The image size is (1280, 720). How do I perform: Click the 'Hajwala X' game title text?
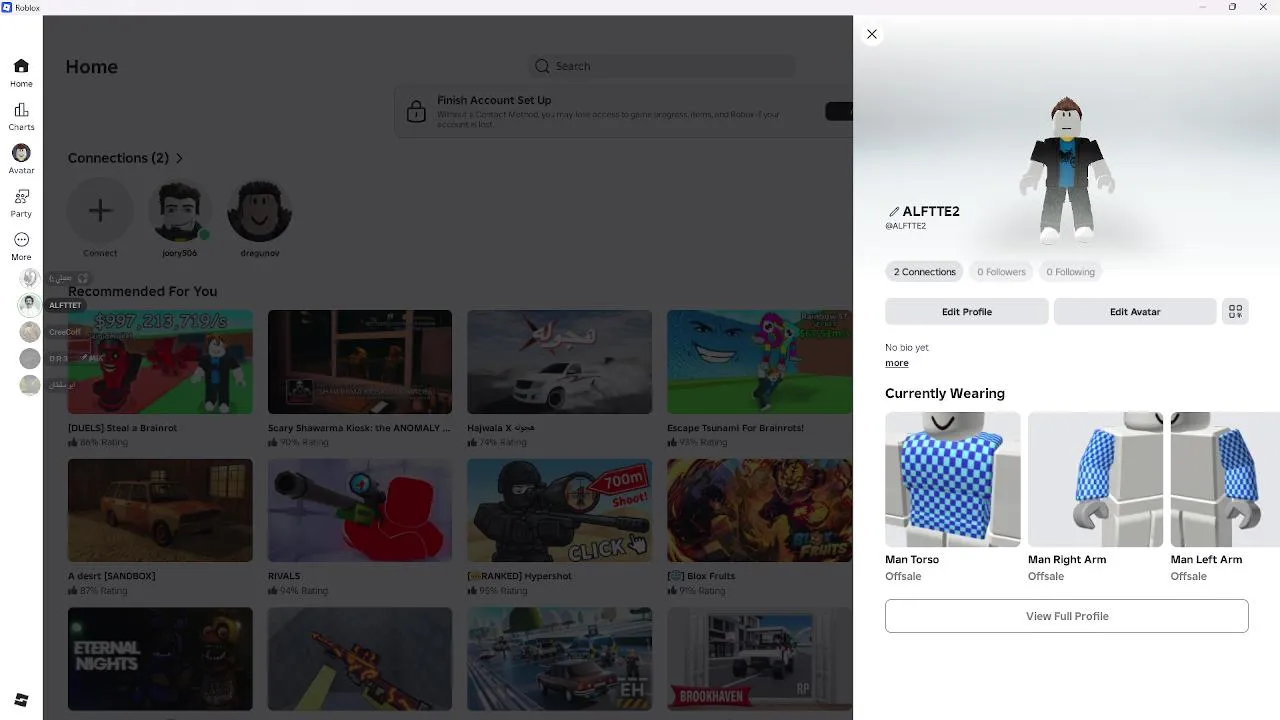click(500, 428)
